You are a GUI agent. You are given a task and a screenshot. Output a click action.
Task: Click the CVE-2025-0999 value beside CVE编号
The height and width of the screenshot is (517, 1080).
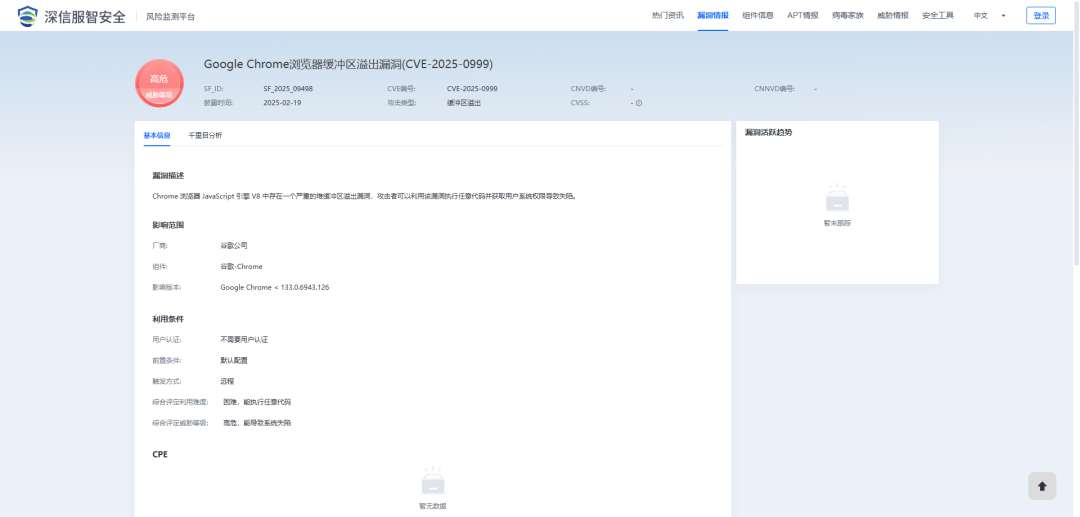click(472, 89)
